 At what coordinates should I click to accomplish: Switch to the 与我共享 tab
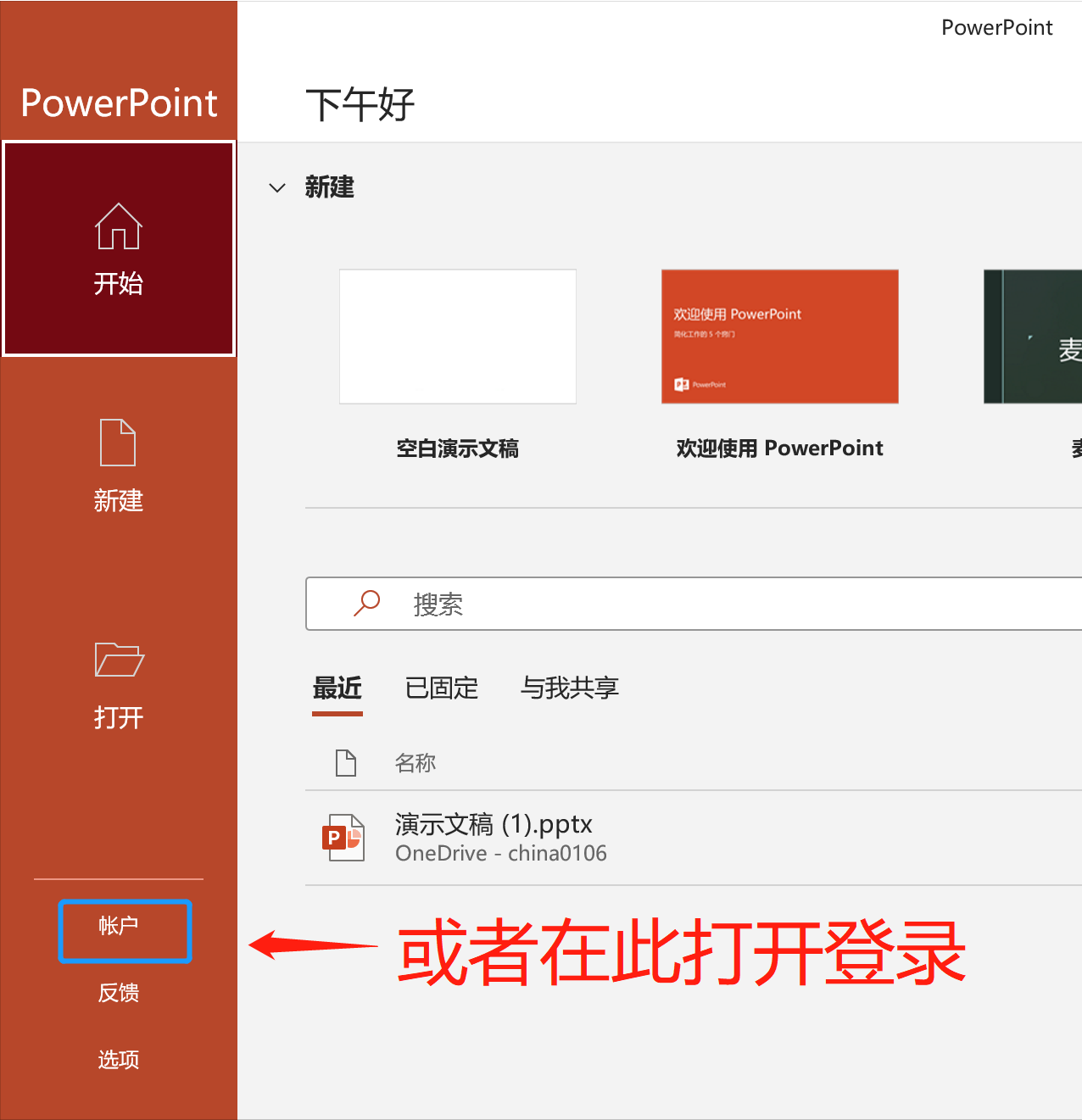click(x=569, y=688)
